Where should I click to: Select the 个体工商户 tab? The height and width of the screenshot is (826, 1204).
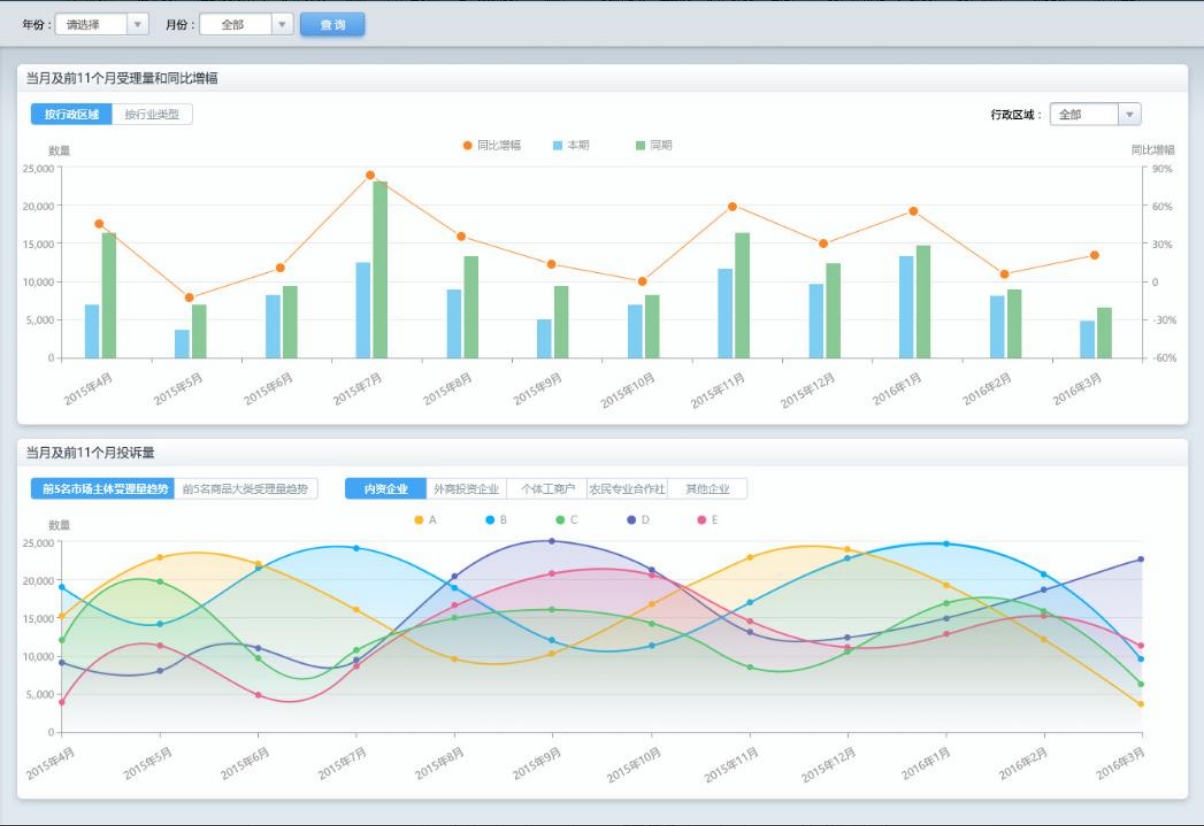point(546,489)
